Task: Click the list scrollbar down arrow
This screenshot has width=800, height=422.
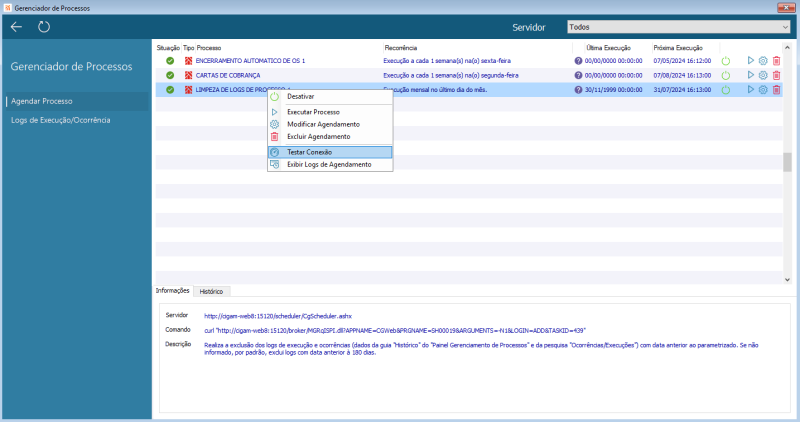Action: (x=787, y=280)
